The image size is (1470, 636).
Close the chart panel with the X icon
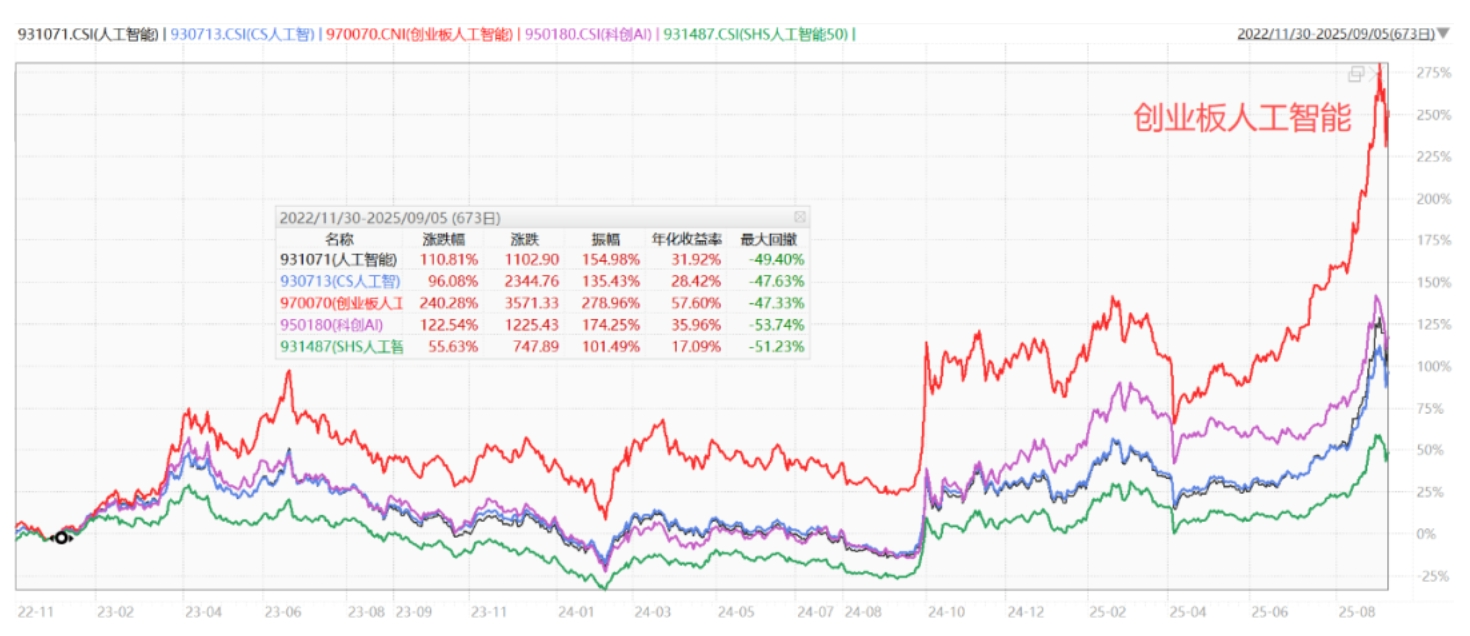click(x=1377, y=73)
